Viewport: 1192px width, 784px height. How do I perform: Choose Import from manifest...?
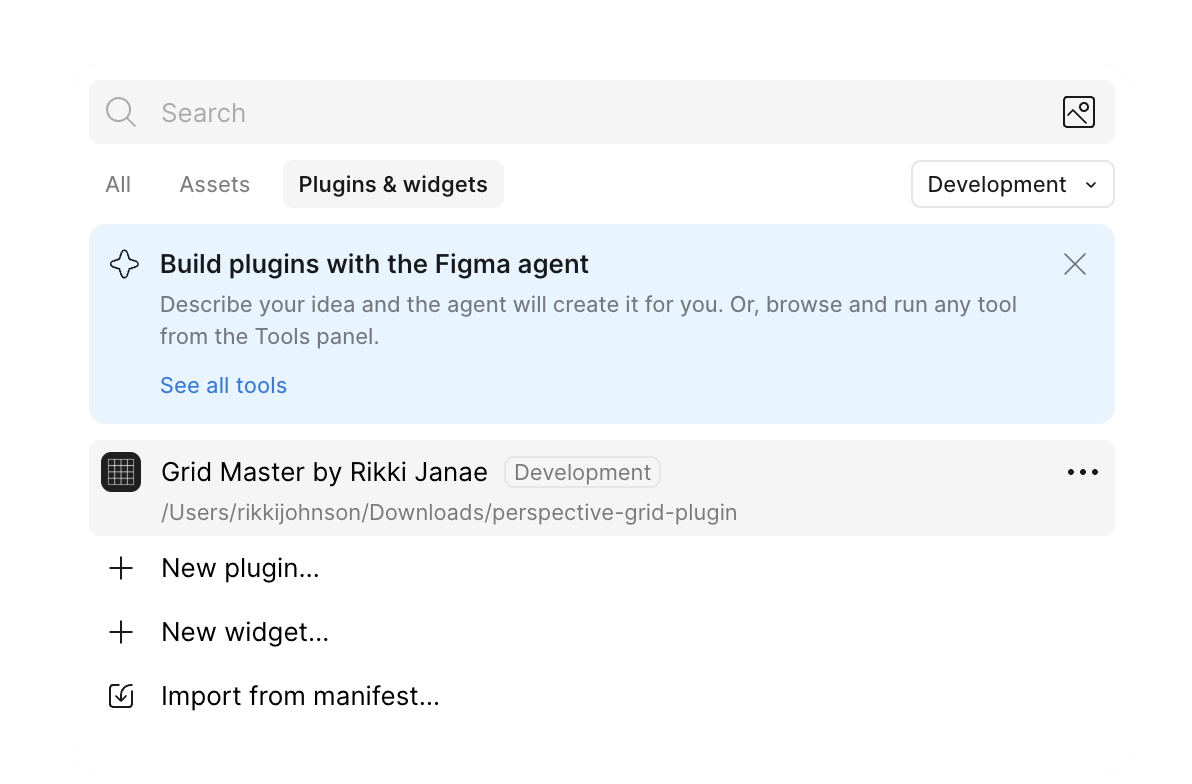point(300,696)
